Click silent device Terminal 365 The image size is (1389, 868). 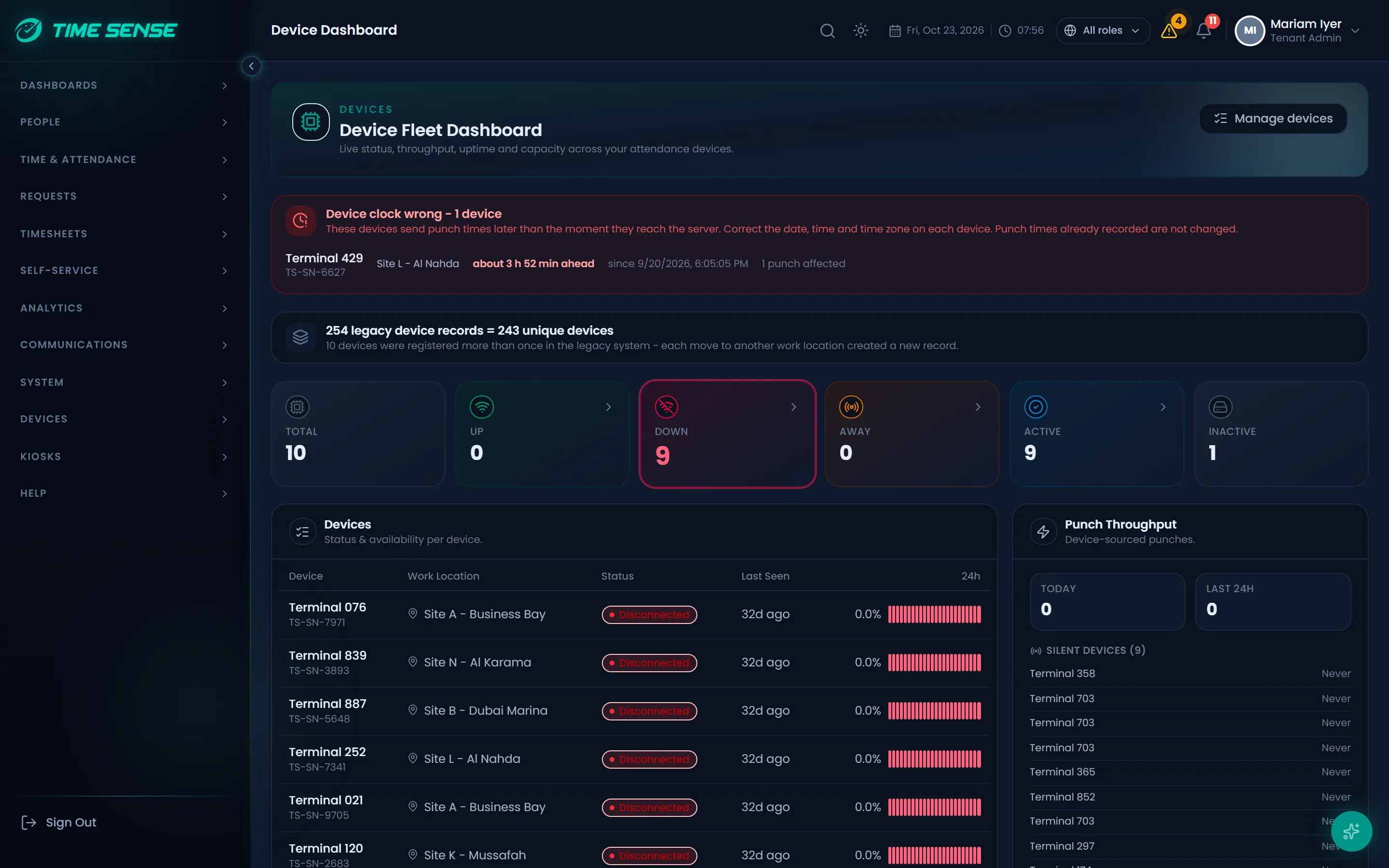tap(1062, 772)
